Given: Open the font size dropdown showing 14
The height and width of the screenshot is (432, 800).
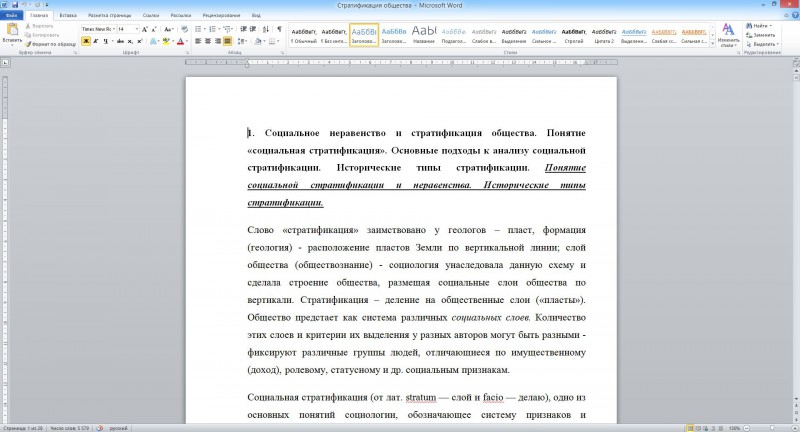Looking at the screenshot, I should [137, 29].
